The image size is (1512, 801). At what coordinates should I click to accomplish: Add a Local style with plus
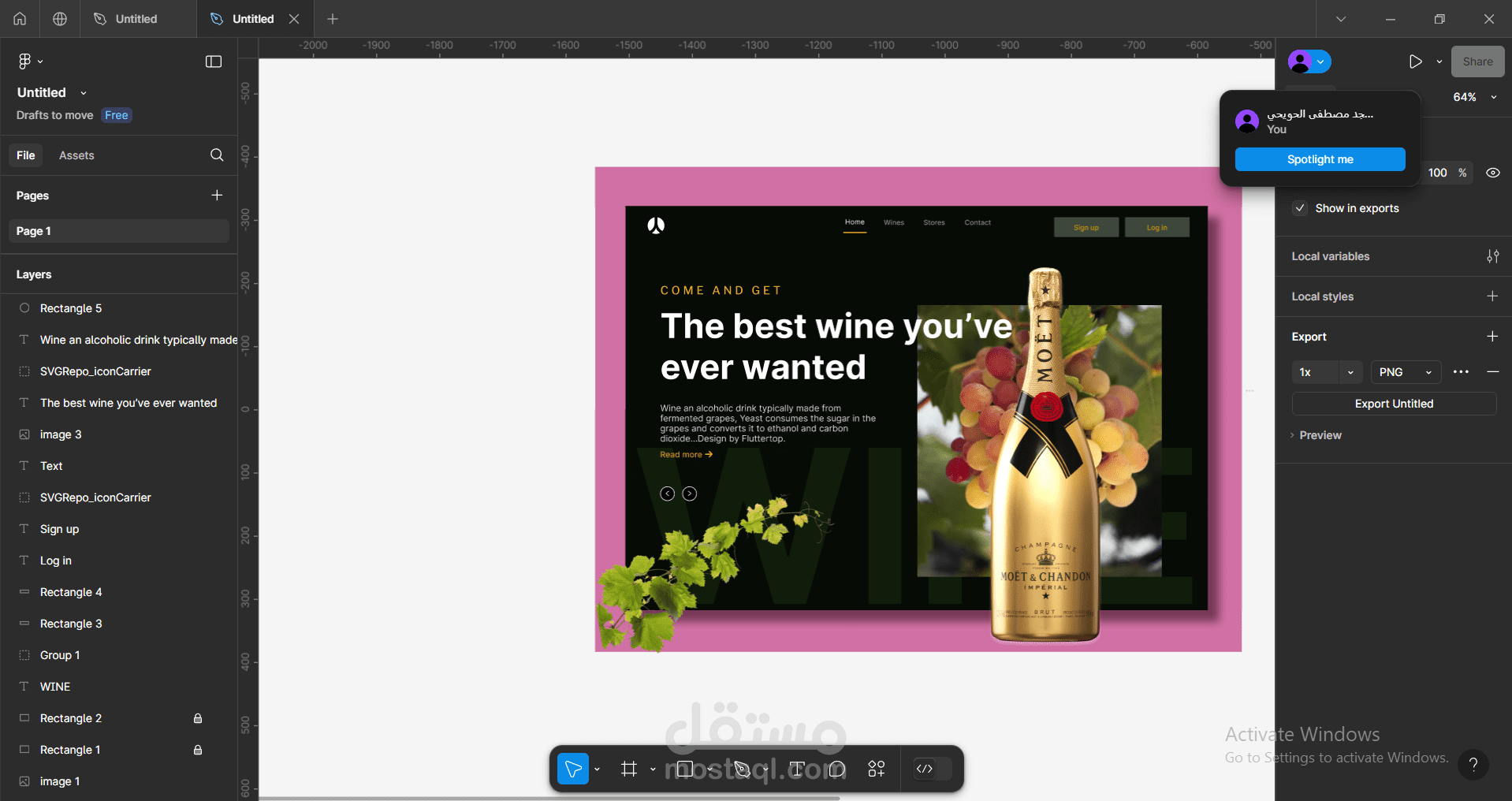click(x=1492, y=296)
